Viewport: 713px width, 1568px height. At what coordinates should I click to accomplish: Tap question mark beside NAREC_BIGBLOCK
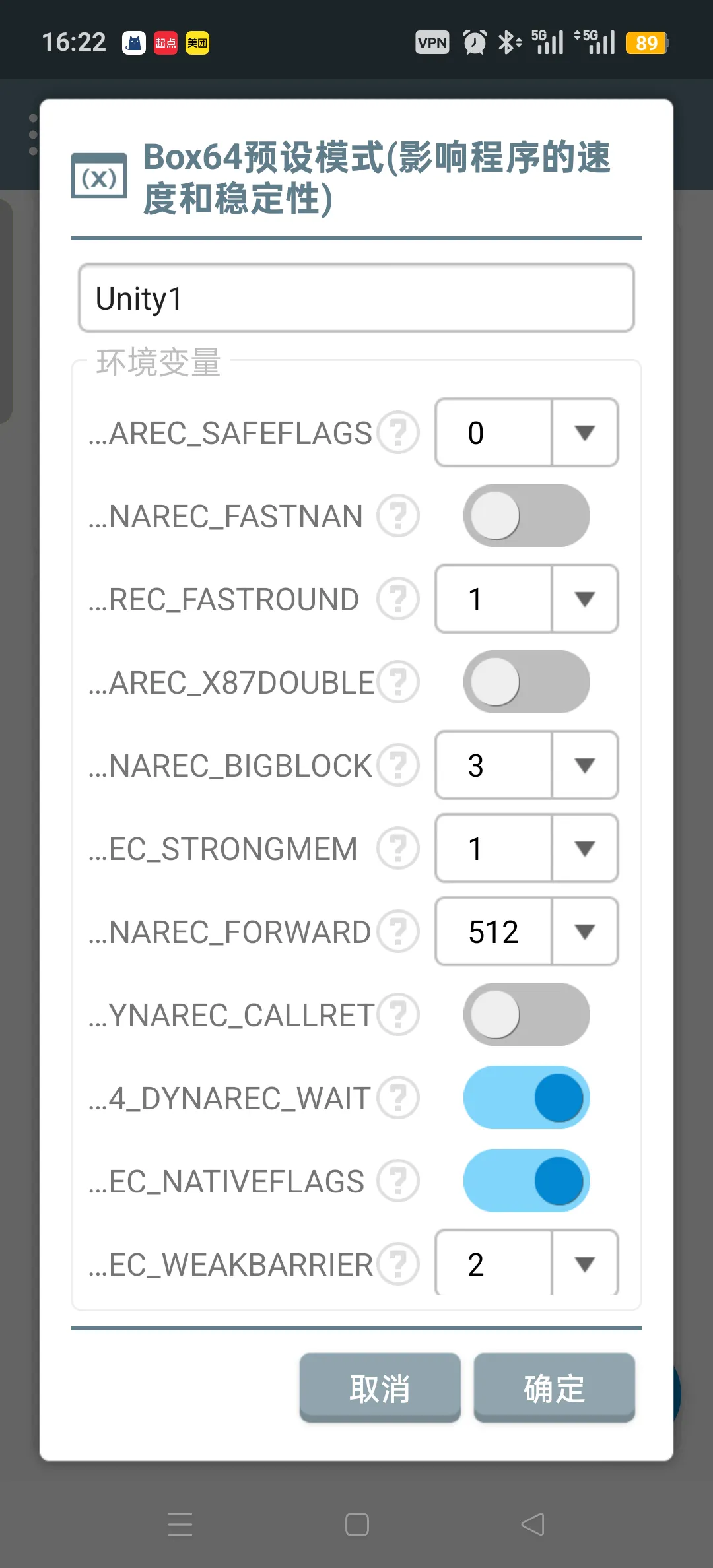(x=398, y=766)
